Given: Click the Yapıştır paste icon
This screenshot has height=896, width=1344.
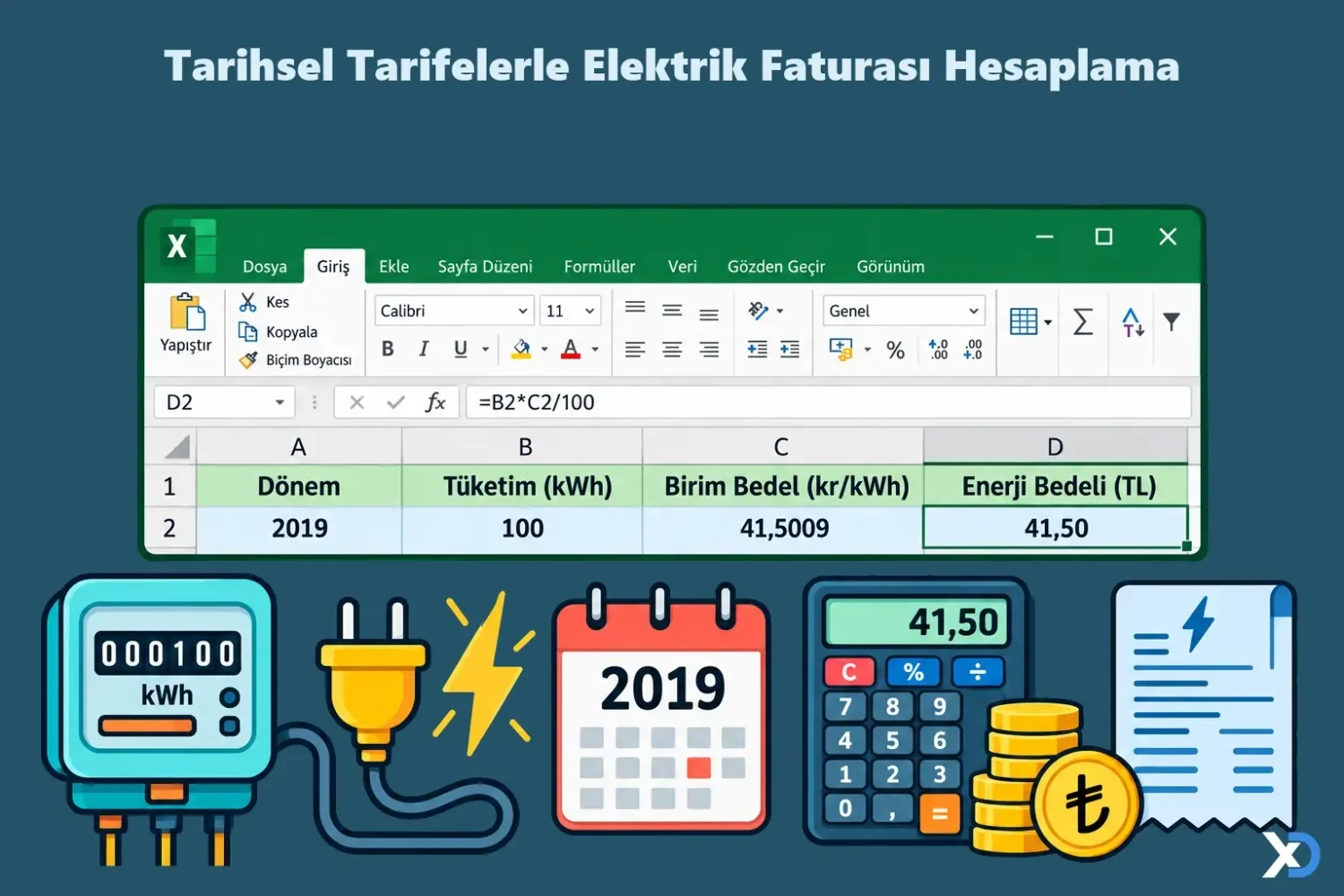Looking at the screenshot, I should tap(187, 313).
